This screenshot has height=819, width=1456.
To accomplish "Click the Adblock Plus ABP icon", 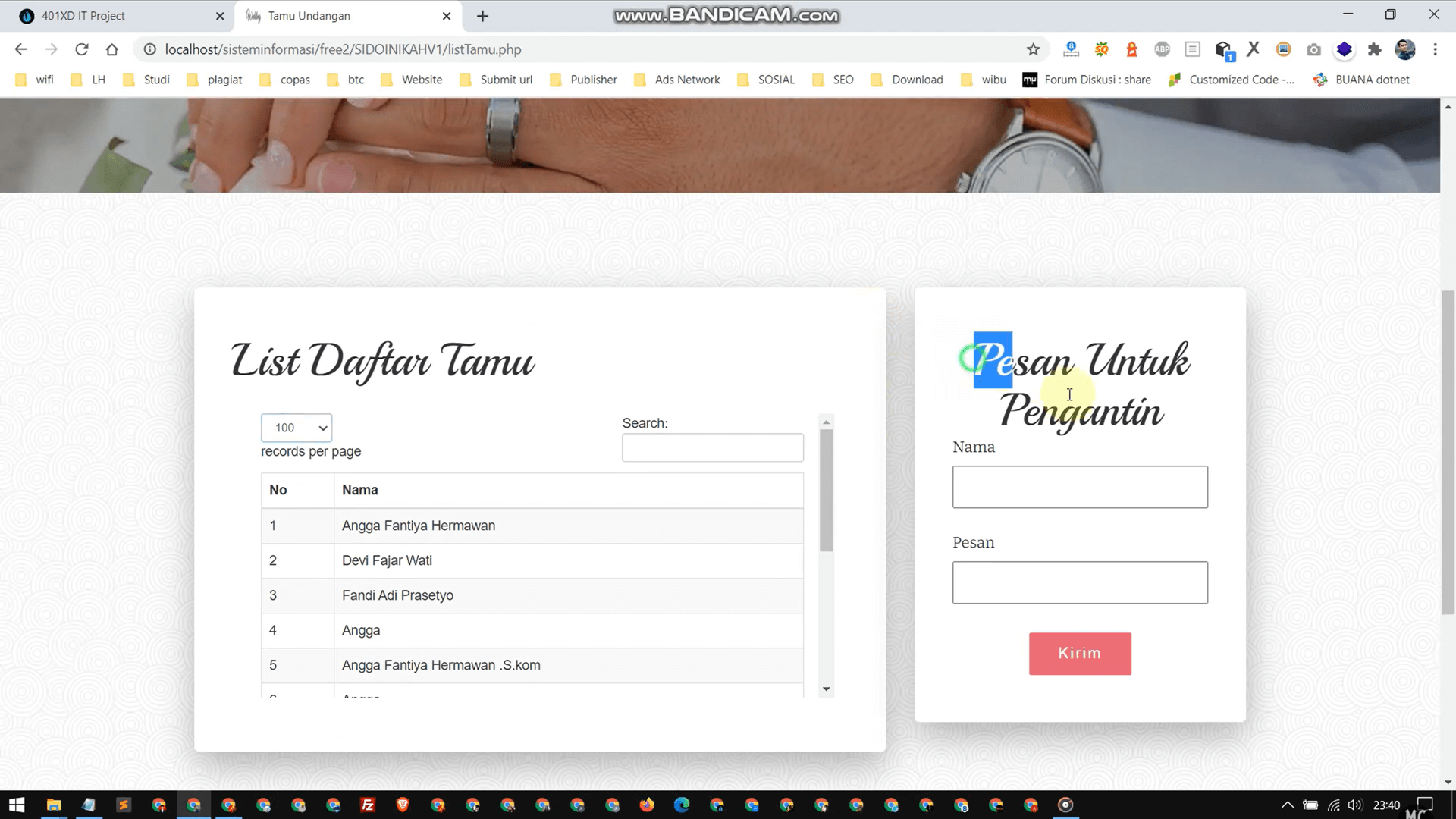I will click(1162, 49).
